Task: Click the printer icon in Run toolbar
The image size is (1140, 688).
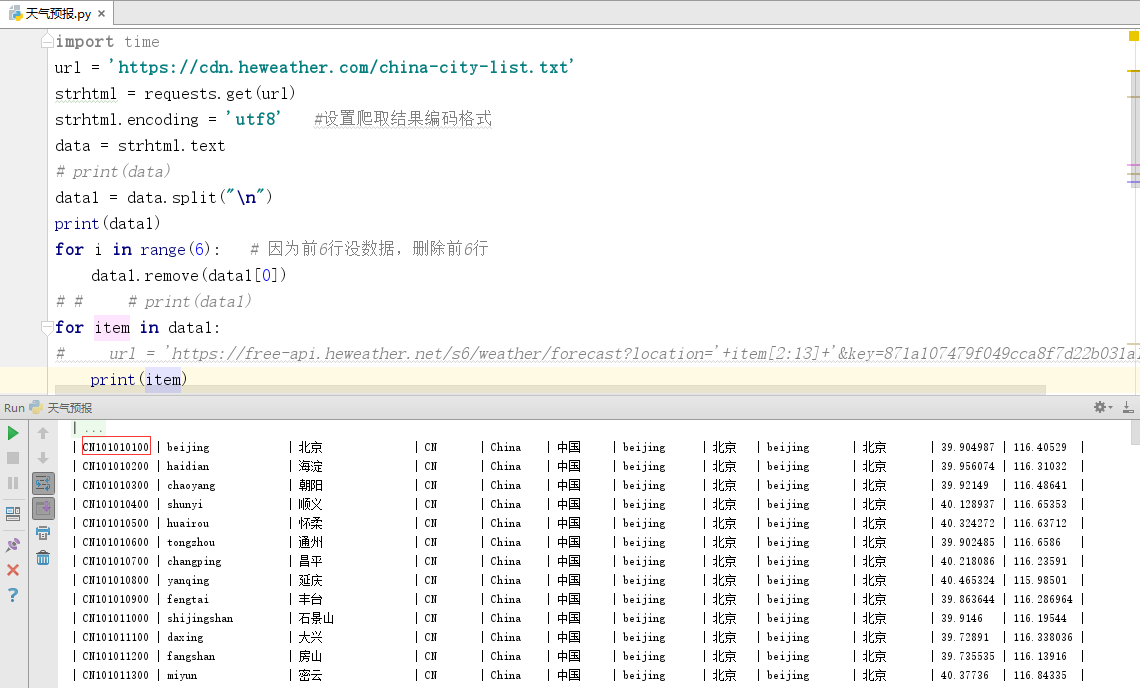Action: click(43, 533)
